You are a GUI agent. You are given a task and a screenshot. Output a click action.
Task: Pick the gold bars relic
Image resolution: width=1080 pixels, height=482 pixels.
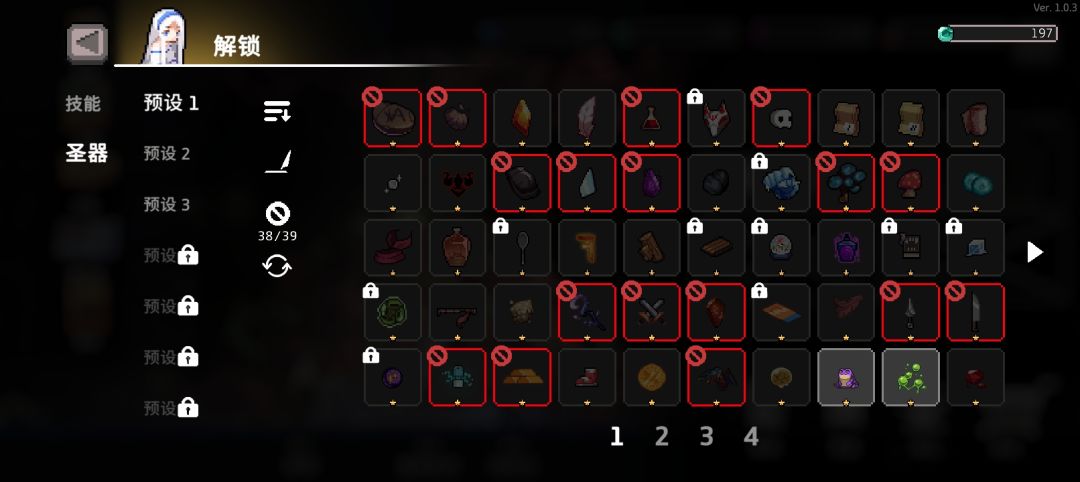tap(522, 377)
